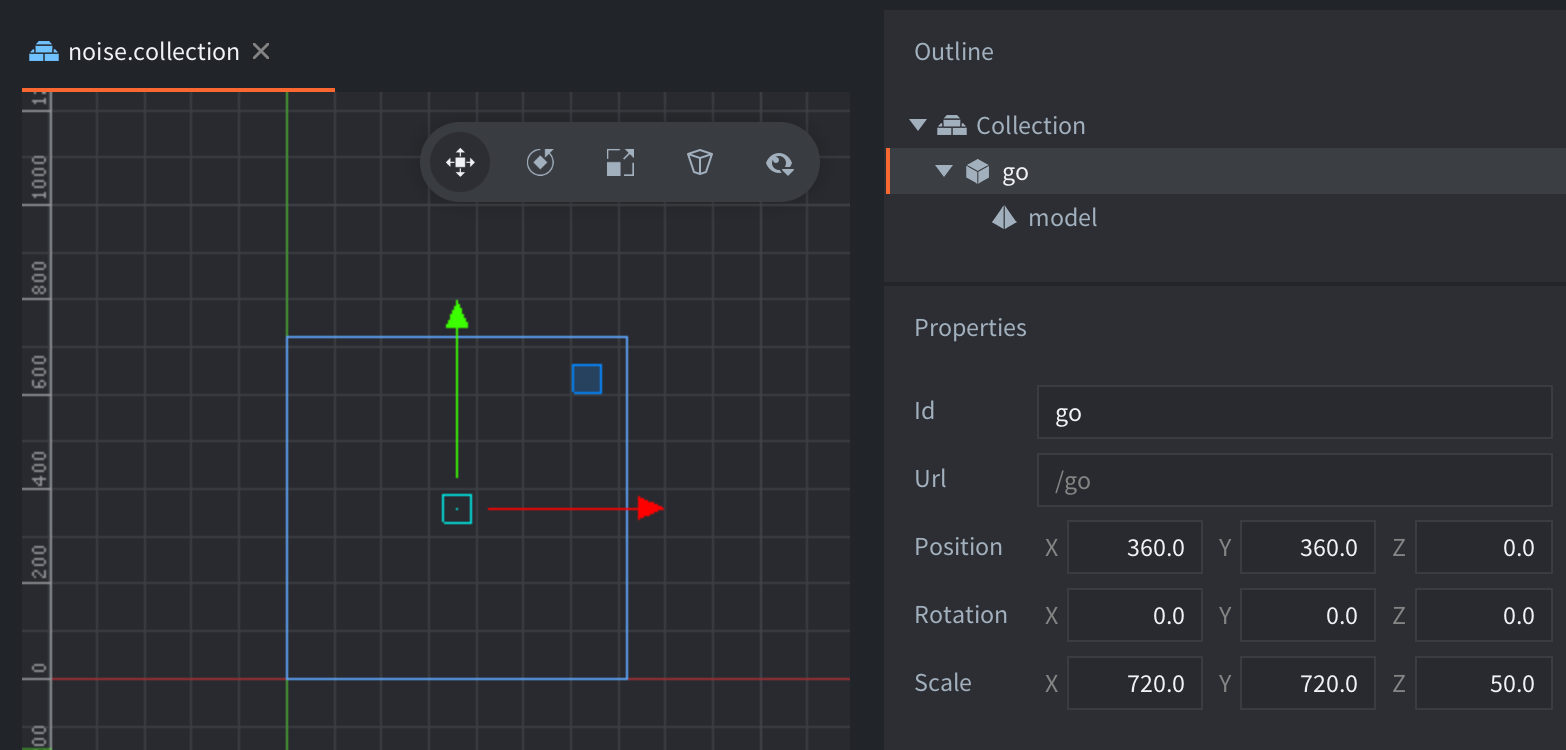Close the noise.collection tab
Screen dimensions: 1566x750
tap(259, 50)
